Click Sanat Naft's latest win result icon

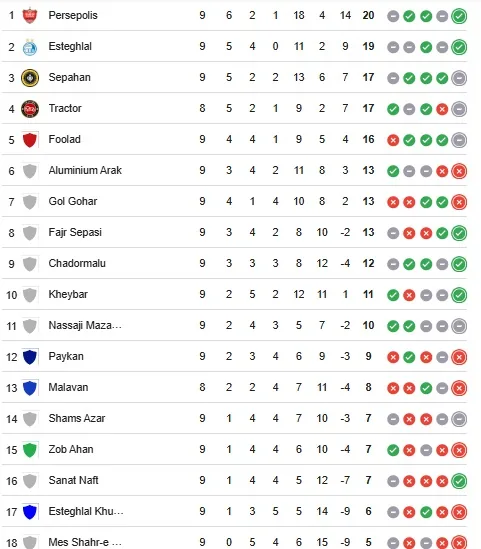[459, 481]
